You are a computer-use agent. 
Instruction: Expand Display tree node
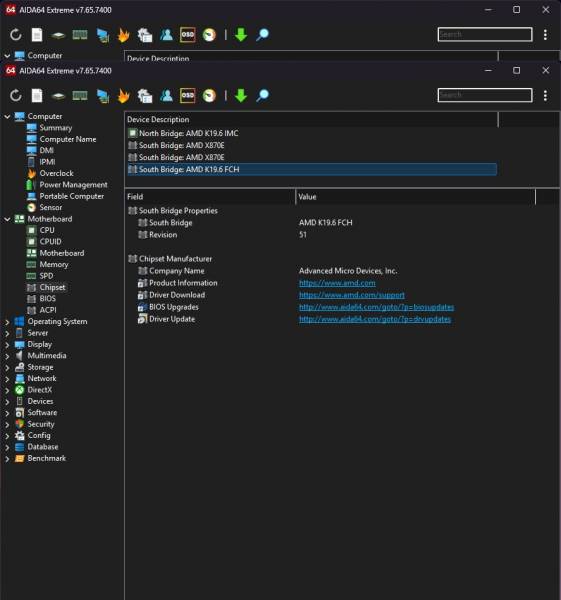[7, 345]
